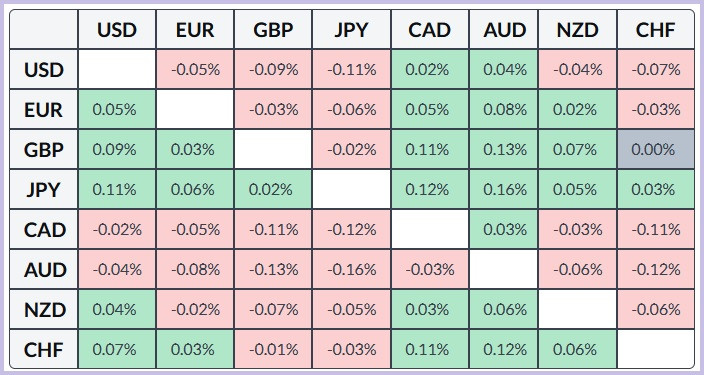The width and height of the screenshot is (704, 375).
Task: Click the gray 0.00% GBP/CHF cell
Action: click(656, 150)
